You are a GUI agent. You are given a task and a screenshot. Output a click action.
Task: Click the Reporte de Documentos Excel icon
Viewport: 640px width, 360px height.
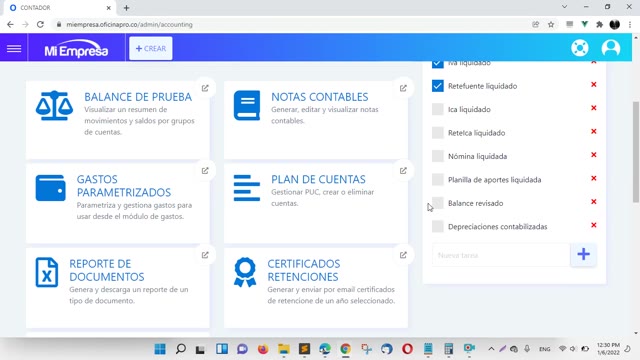(x=47, y=272)
